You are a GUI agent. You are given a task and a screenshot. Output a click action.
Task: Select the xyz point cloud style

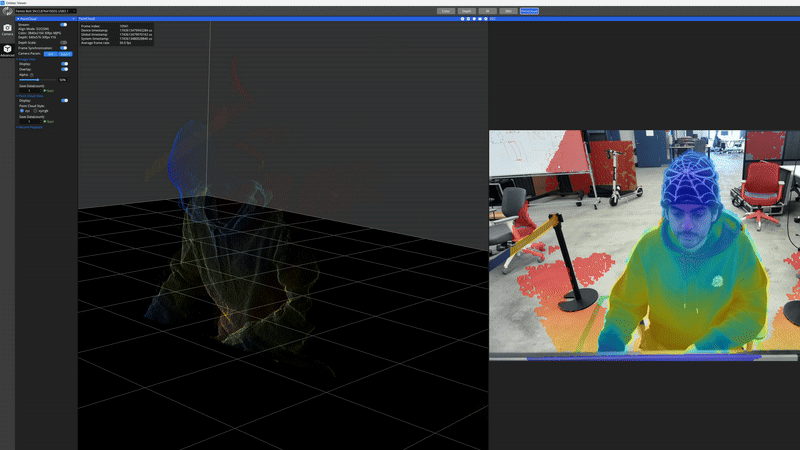21,111
